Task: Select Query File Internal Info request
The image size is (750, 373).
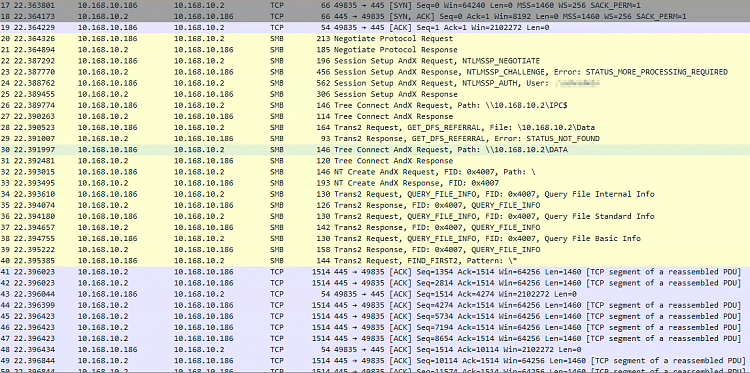Action: [x=375, y=194]
